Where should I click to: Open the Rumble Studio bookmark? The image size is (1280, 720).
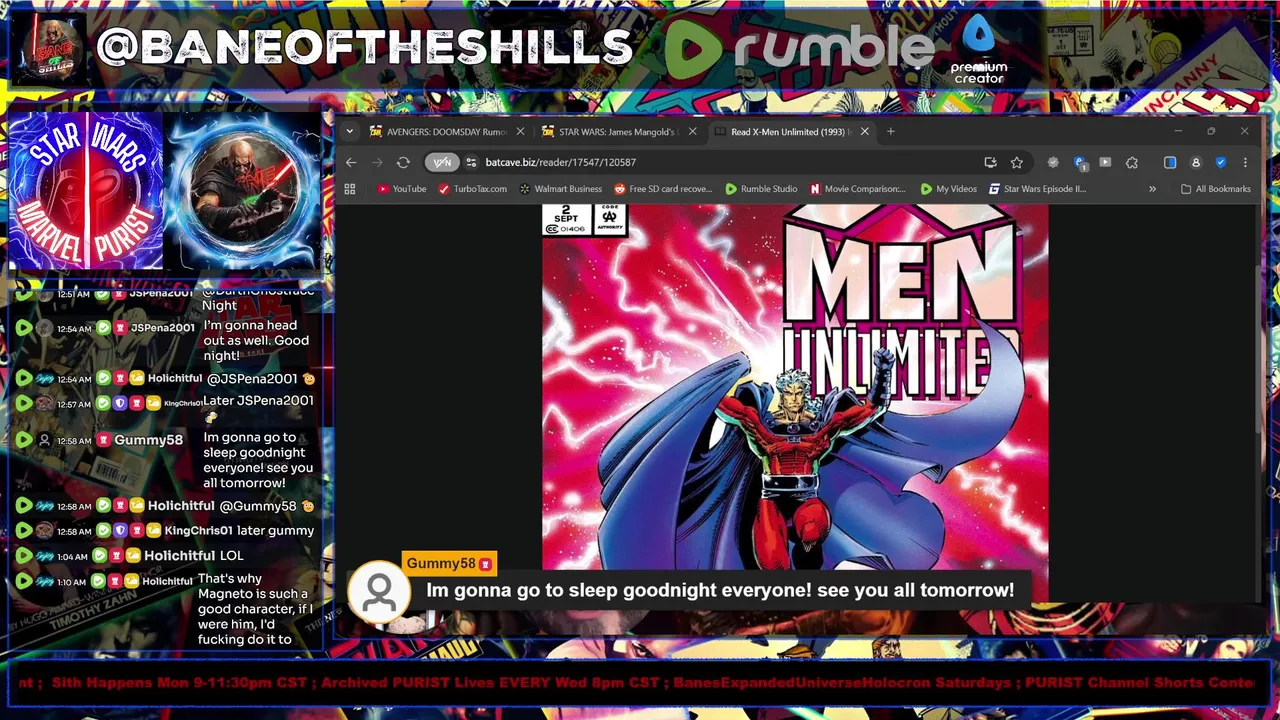point(762,189)
